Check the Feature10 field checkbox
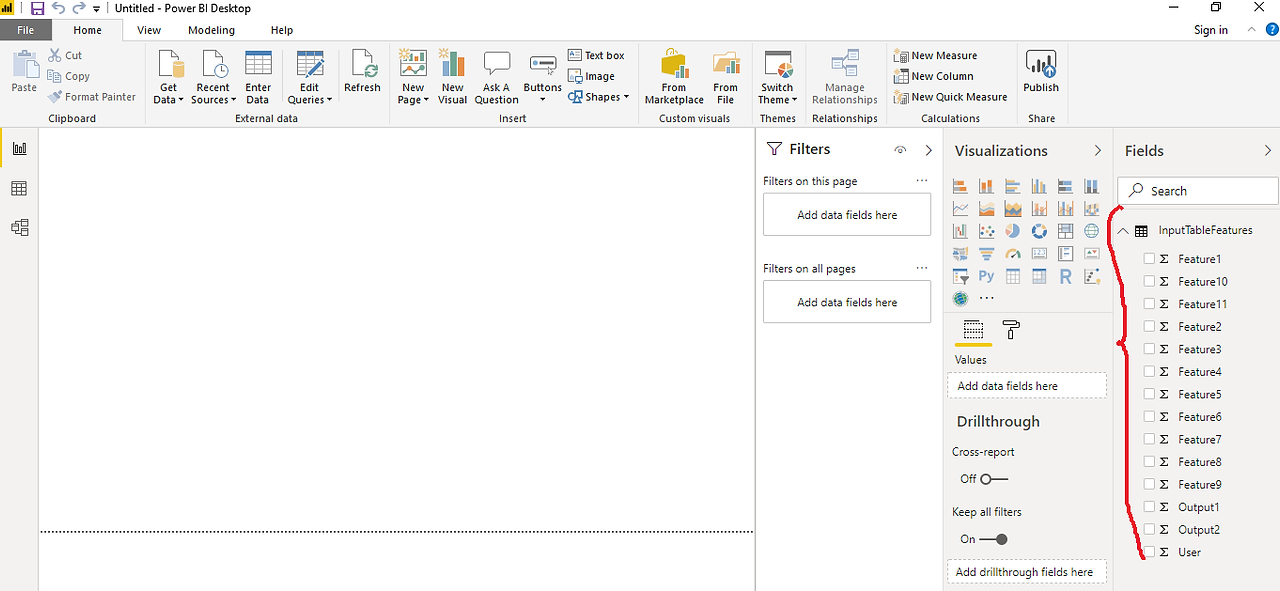The width and height of the screenshot is (1280, 591). (x=1149, y=282)
